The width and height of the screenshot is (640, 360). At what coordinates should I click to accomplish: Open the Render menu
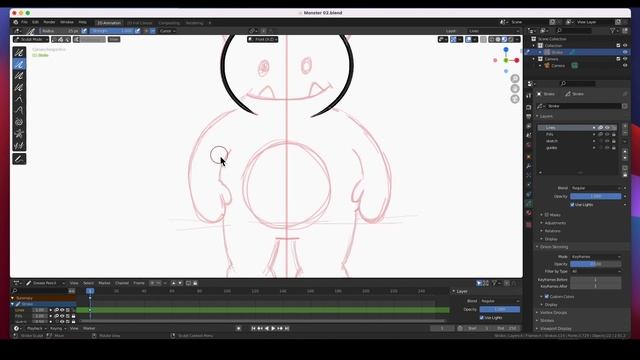(x=49, y=22)
